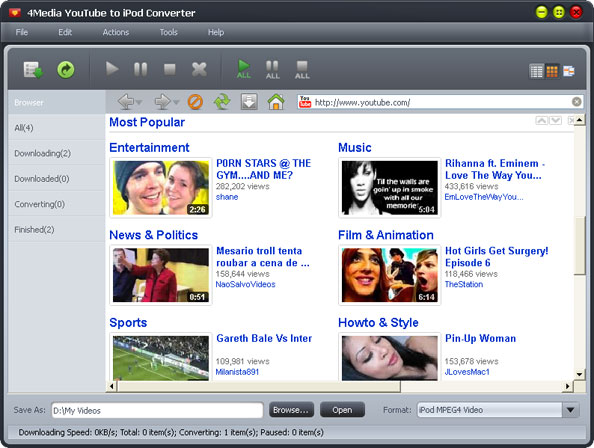Go to the home page icon
Image resolution: width=594 pixels, height=448 pixels.
click(x=276, y=102)
